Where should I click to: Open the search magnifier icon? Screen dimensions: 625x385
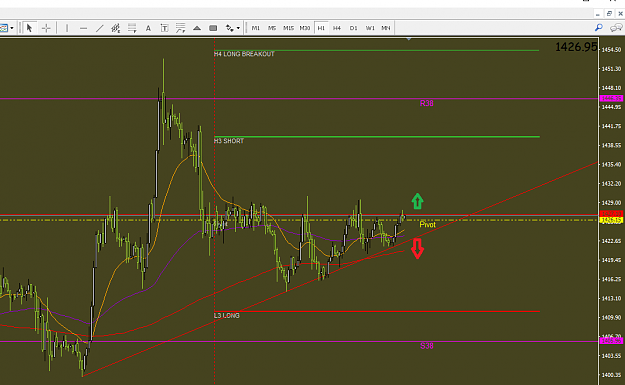[599, 28]
